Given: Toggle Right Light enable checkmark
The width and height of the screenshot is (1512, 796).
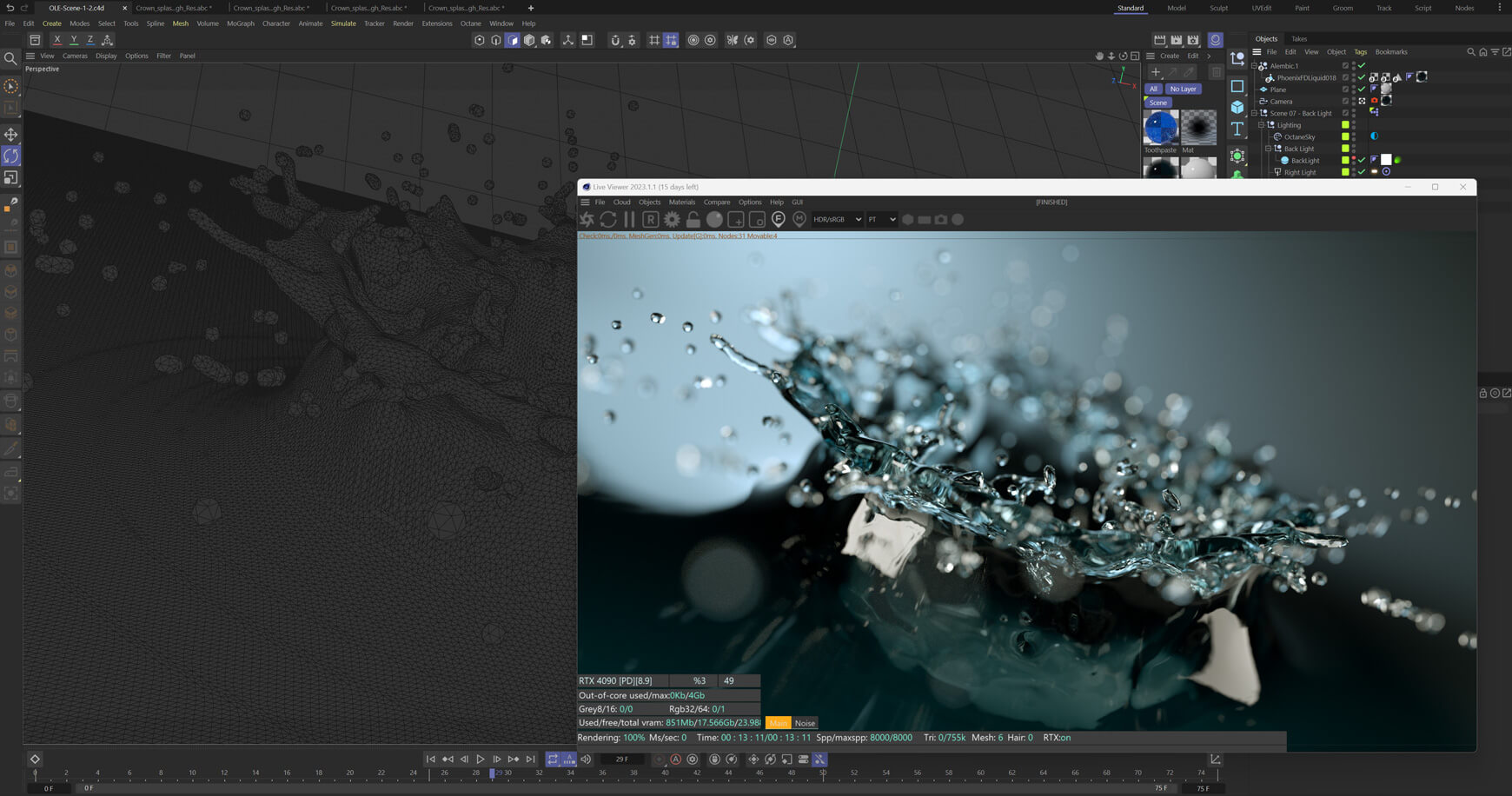Looking at the screenshot, I should click(1362, 172).
